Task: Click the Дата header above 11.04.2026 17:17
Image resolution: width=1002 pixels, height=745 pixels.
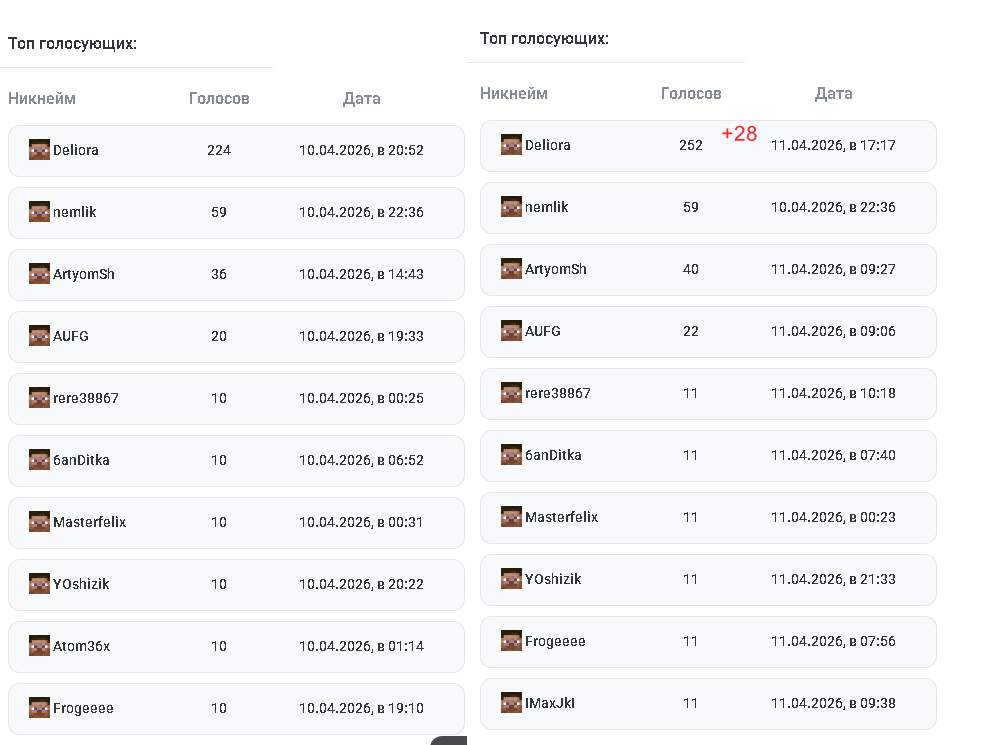Action: coord(833,93)
